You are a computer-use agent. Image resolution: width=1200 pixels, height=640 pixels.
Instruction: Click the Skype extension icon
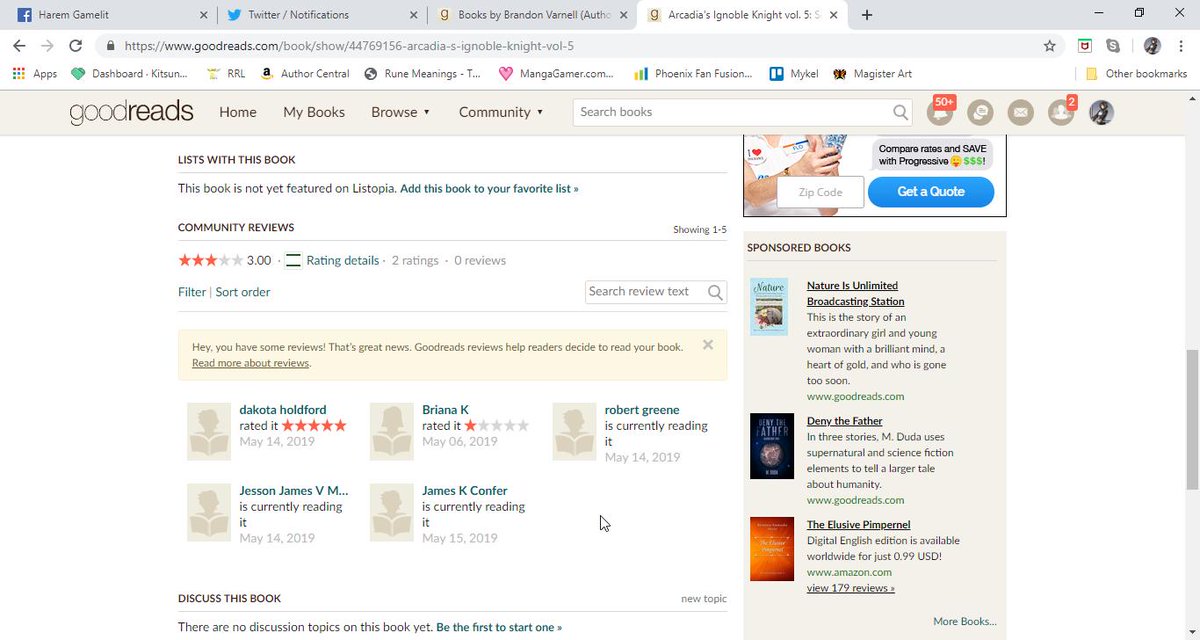pyautogui.click(x=1113, y=45)
